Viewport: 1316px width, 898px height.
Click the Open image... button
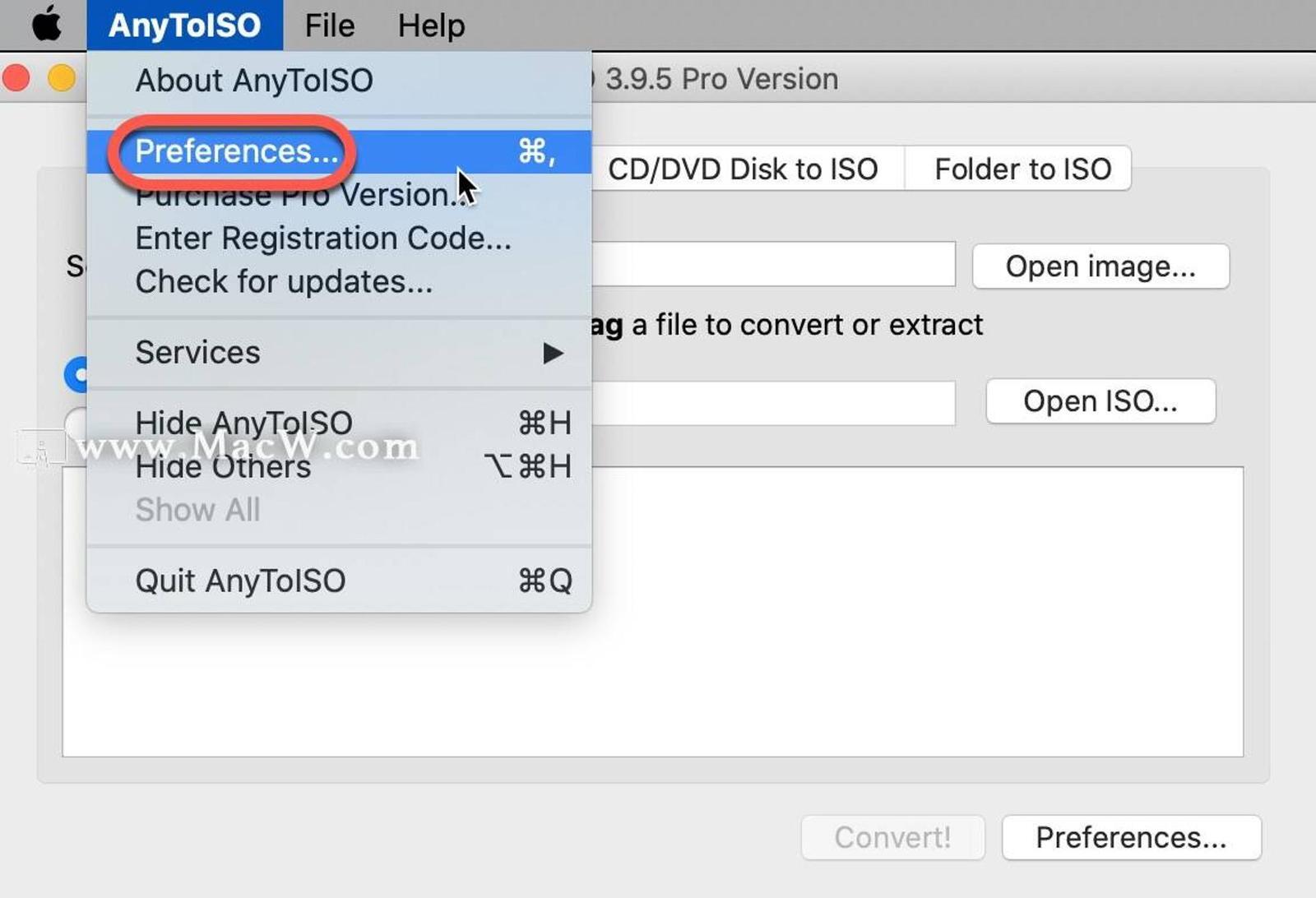[x=1101, y=266]
